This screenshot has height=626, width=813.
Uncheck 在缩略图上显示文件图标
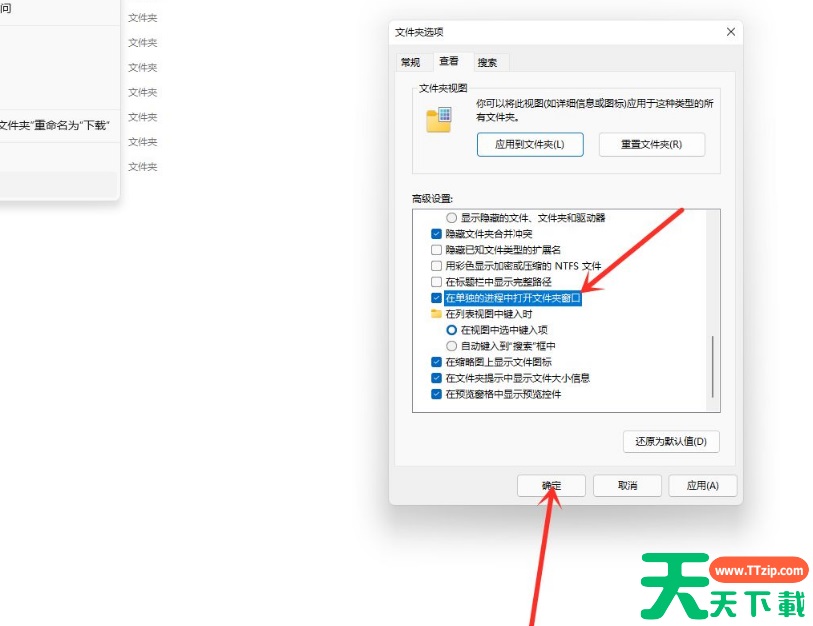click(436, 362)
